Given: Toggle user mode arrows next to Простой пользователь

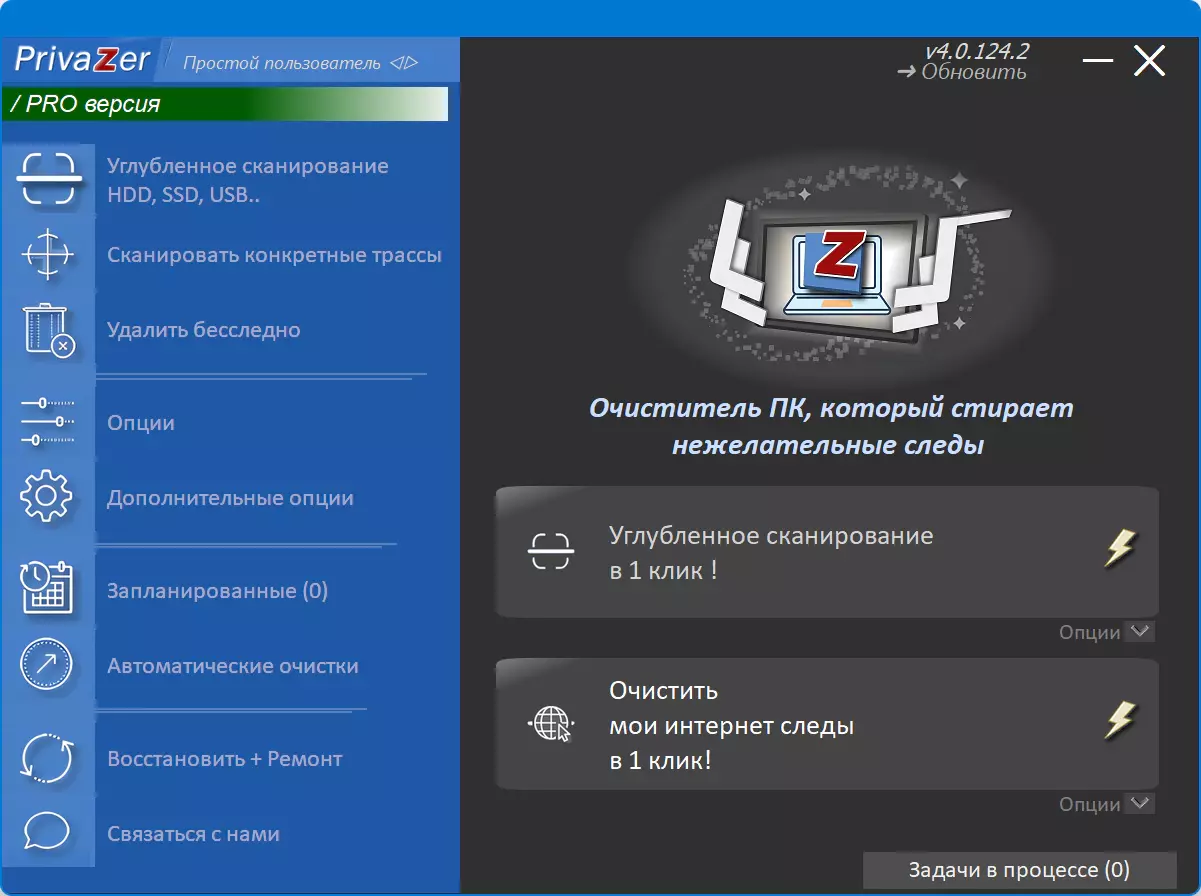Looking at the screenshot, I should [404, 63].
